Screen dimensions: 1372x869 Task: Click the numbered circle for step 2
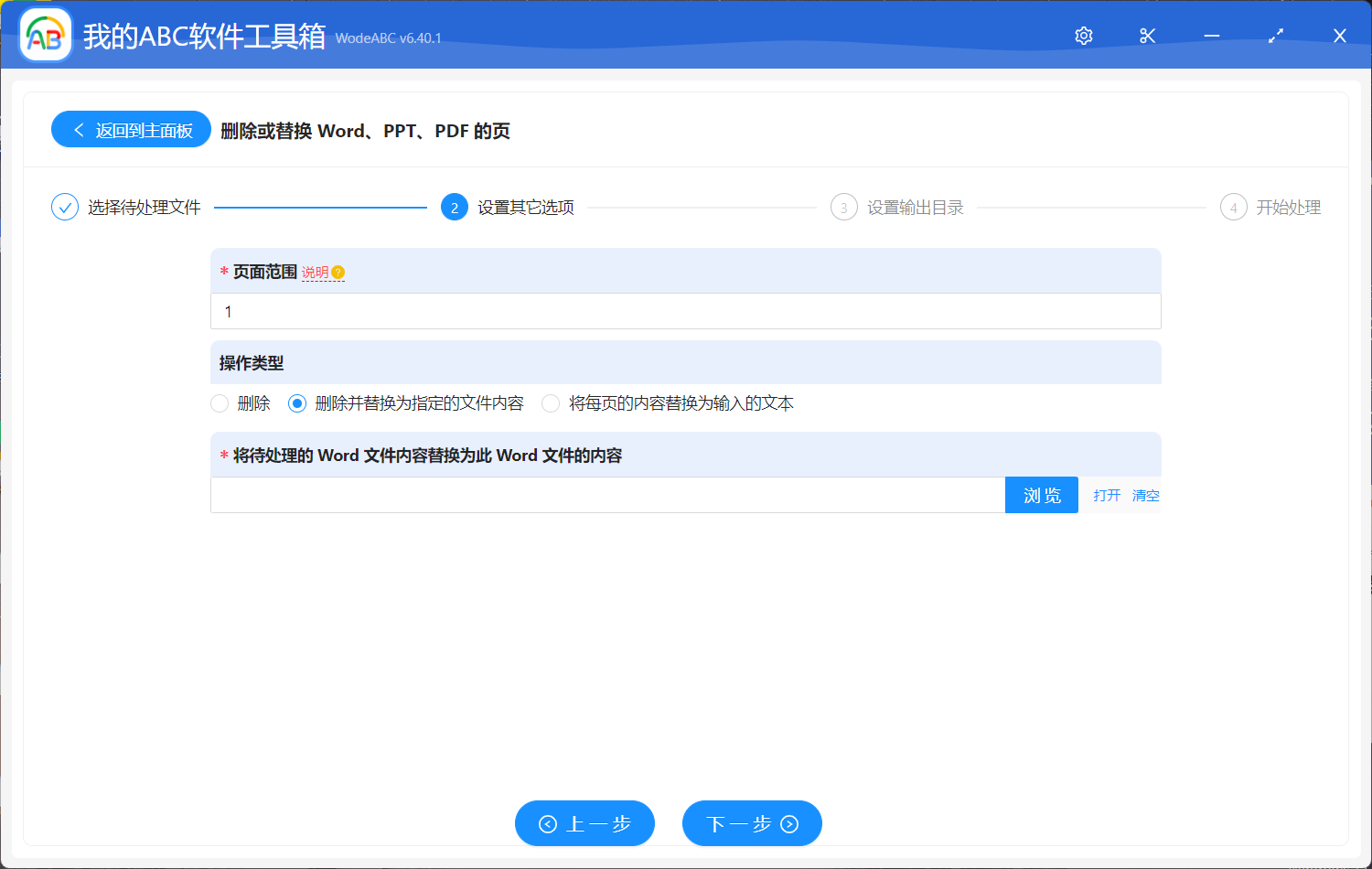pyautogui.click(x=455, y=207)
